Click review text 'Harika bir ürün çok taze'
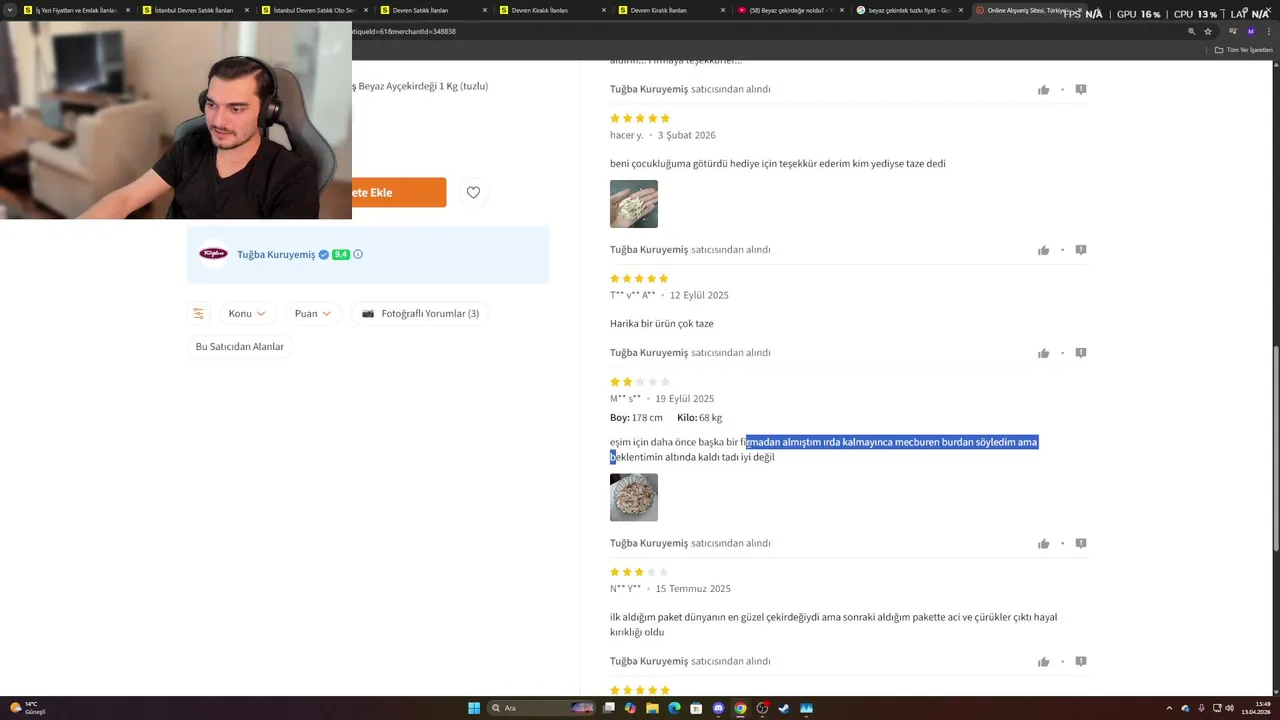This screenshot has width=1280, height=720. [x=662, y=324]
